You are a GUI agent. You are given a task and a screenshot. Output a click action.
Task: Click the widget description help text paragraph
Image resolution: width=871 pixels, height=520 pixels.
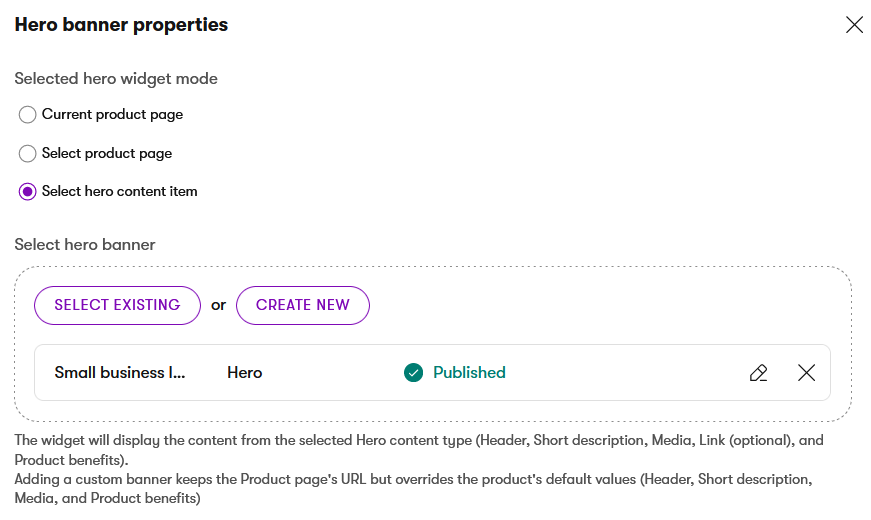click(419, 469)
